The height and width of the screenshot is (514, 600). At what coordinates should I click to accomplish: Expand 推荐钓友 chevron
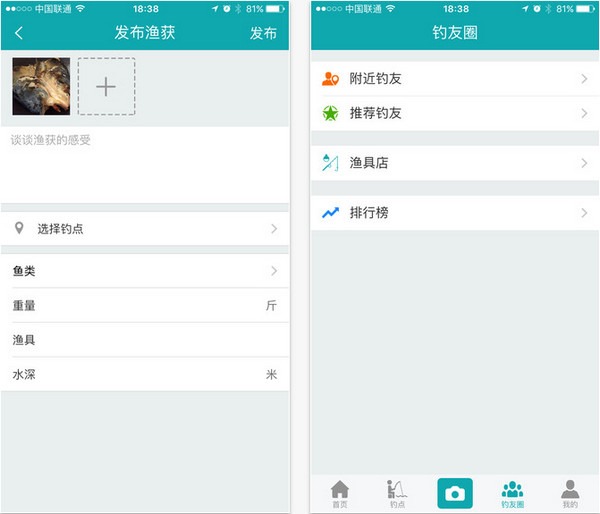click(584, 113)
